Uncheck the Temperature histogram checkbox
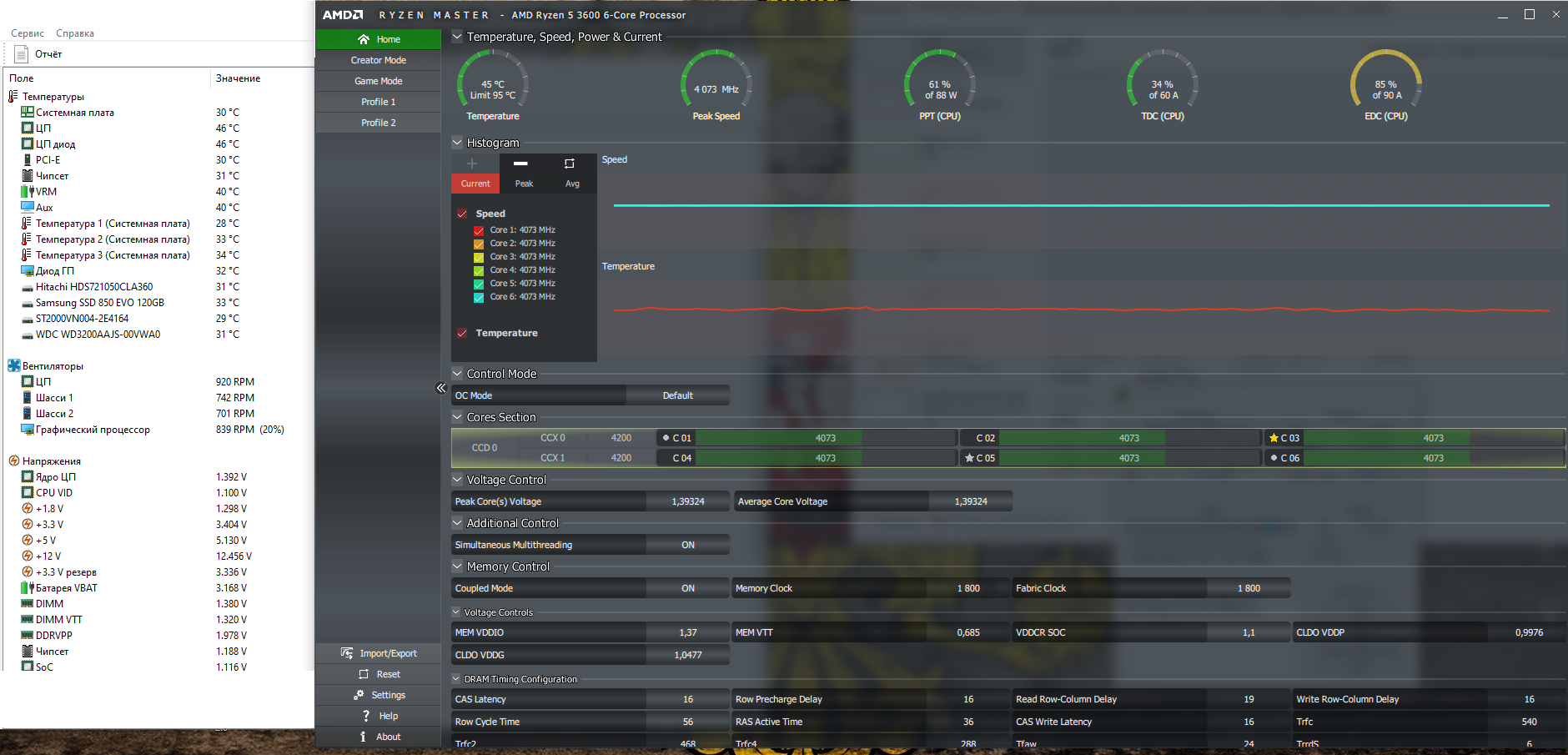 (462, 333)
